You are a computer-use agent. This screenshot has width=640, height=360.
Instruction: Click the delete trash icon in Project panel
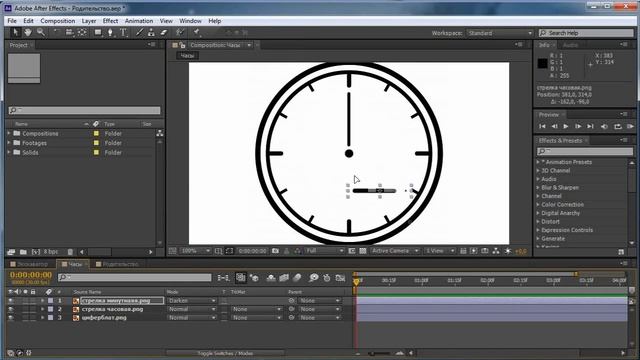click(x=70, y=252)
